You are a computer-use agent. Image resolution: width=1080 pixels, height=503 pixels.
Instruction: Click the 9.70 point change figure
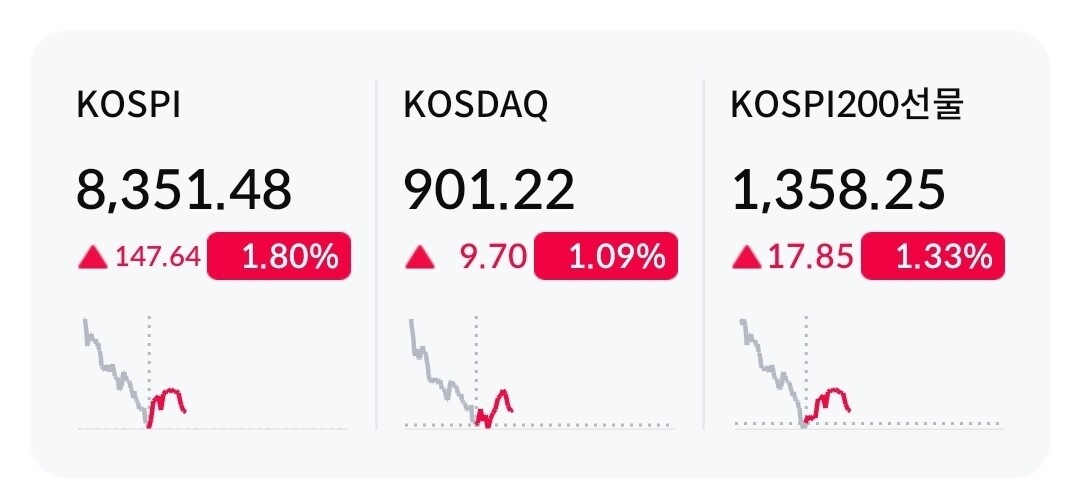click(495, 257)
